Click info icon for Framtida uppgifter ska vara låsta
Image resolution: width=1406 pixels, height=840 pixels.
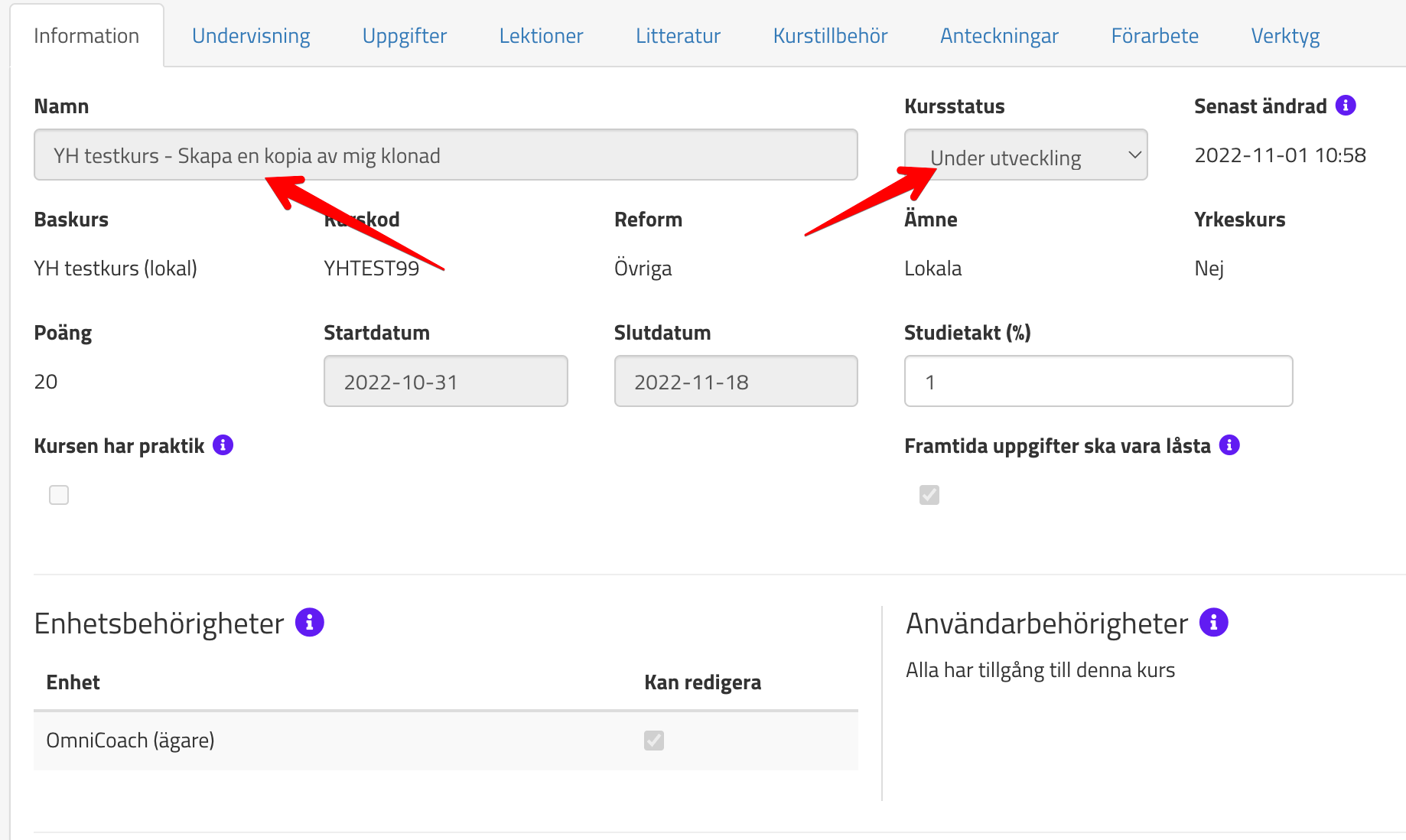click(1229, 445)
